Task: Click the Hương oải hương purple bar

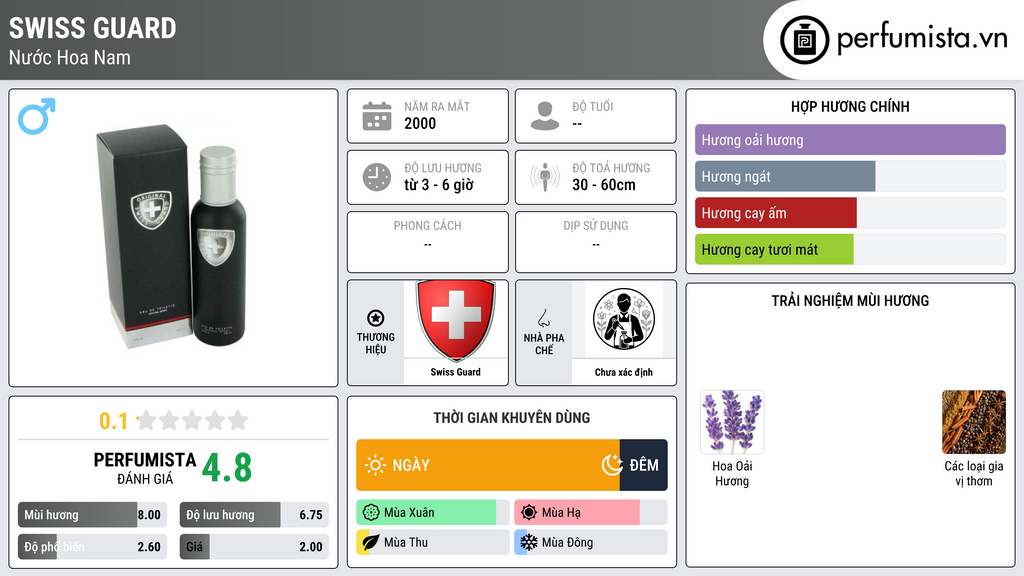Action: [850, 140]
